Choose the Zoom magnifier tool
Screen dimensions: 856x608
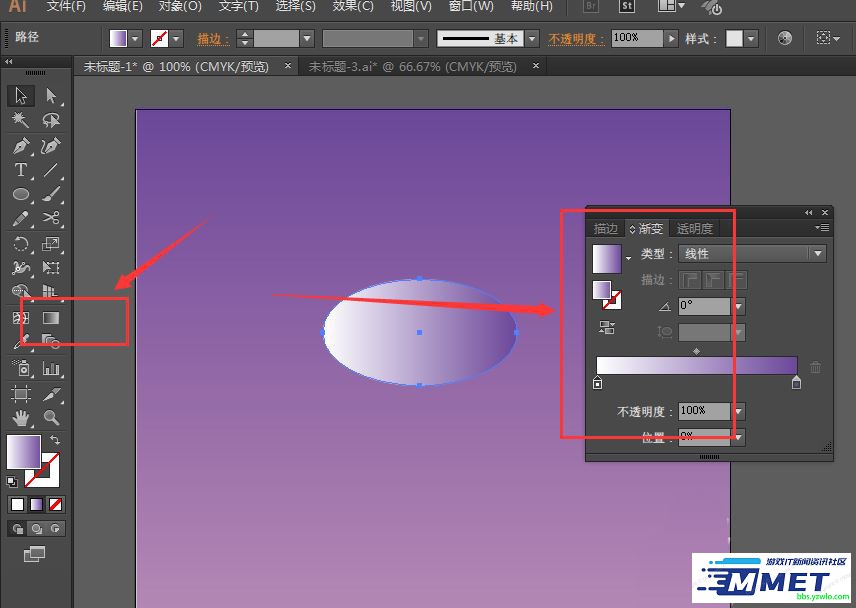pyautogui.click(x=51, y=418)
